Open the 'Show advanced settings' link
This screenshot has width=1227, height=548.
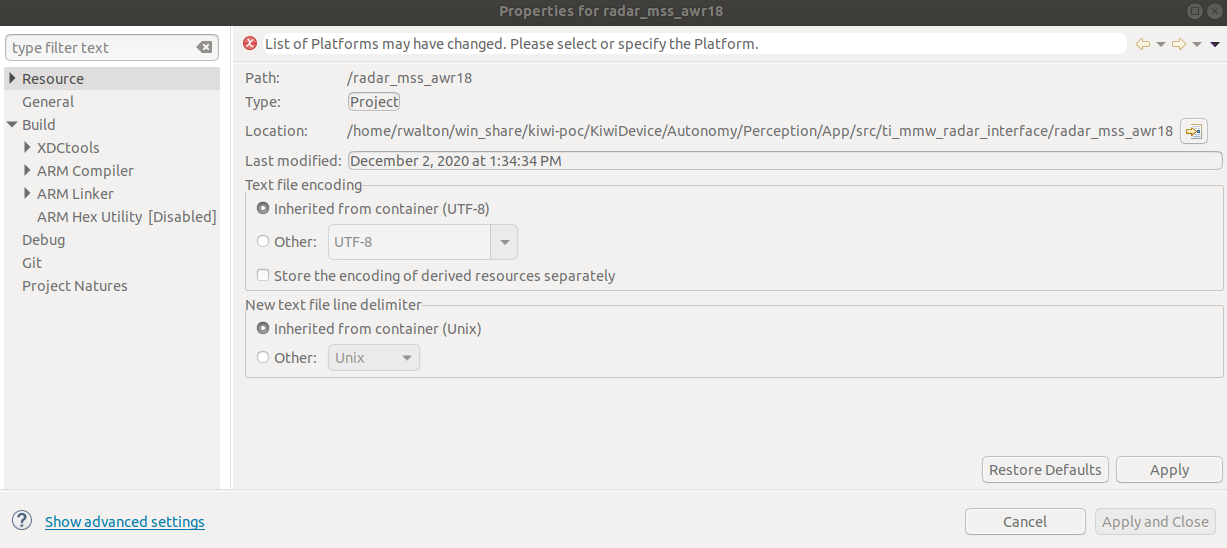pyautogui.click(x=125, y=522)
